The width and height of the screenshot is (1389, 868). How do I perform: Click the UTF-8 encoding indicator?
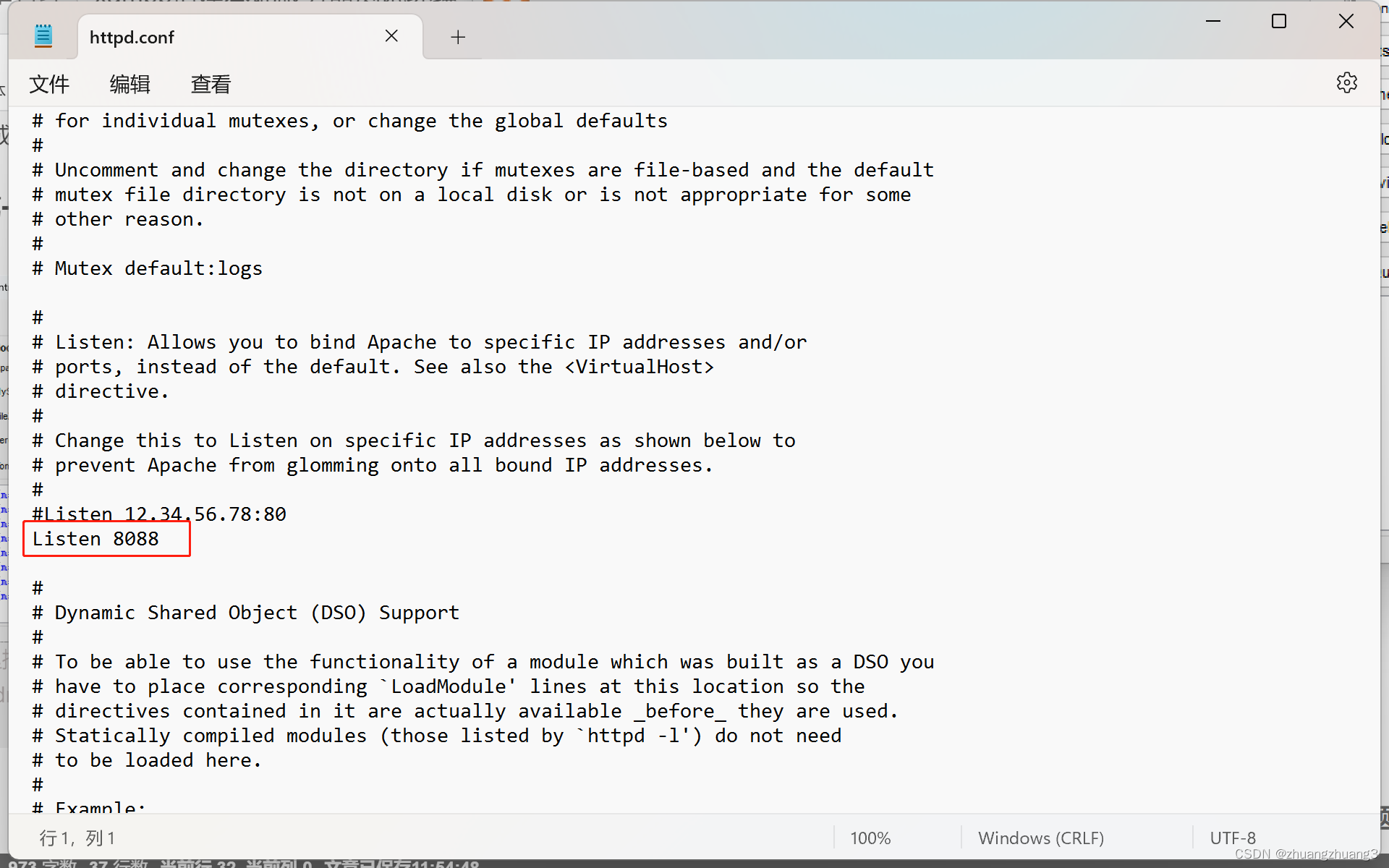point(1233,838)
